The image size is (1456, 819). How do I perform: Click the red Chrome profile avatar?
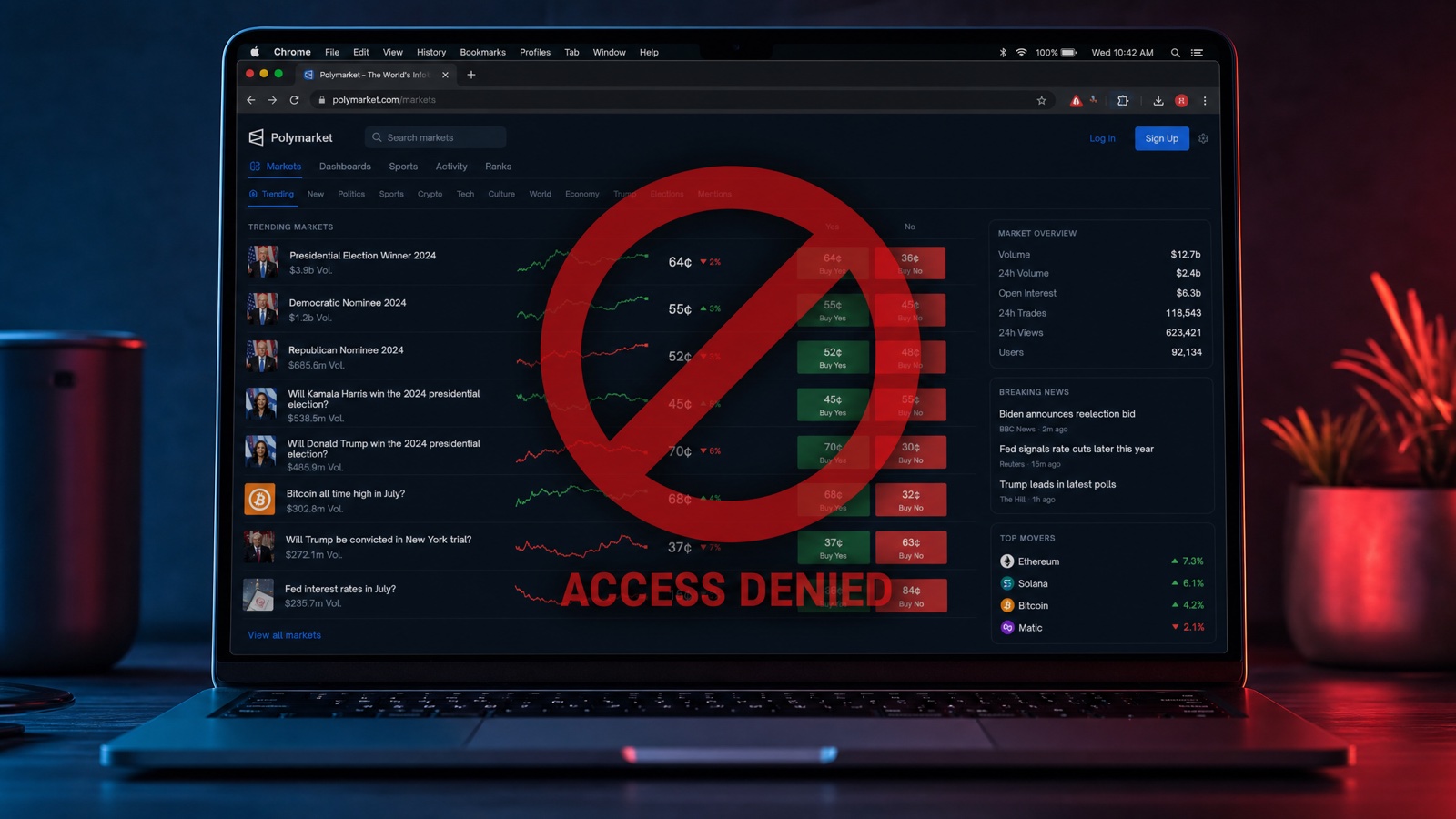(1181, 101)
